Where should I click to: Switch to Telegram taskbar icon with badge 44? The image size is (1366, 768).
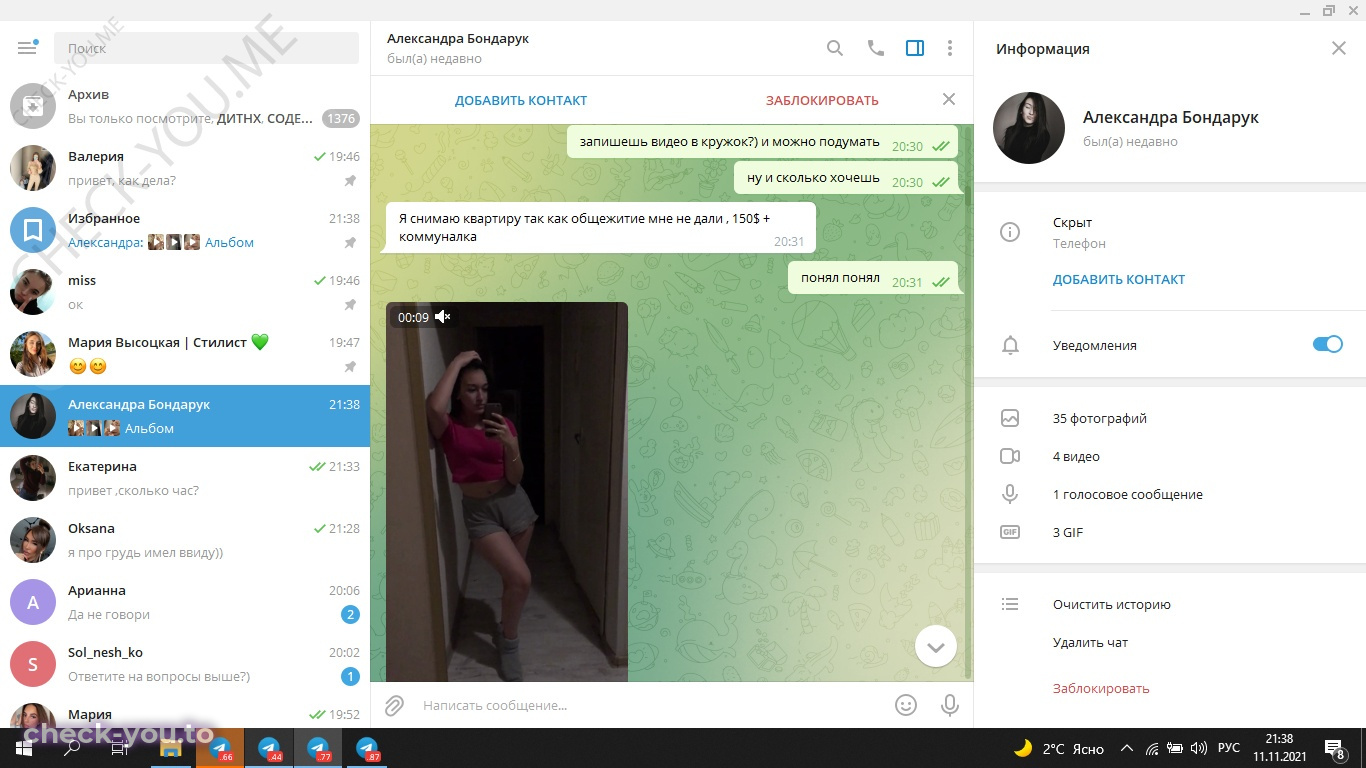269,748
